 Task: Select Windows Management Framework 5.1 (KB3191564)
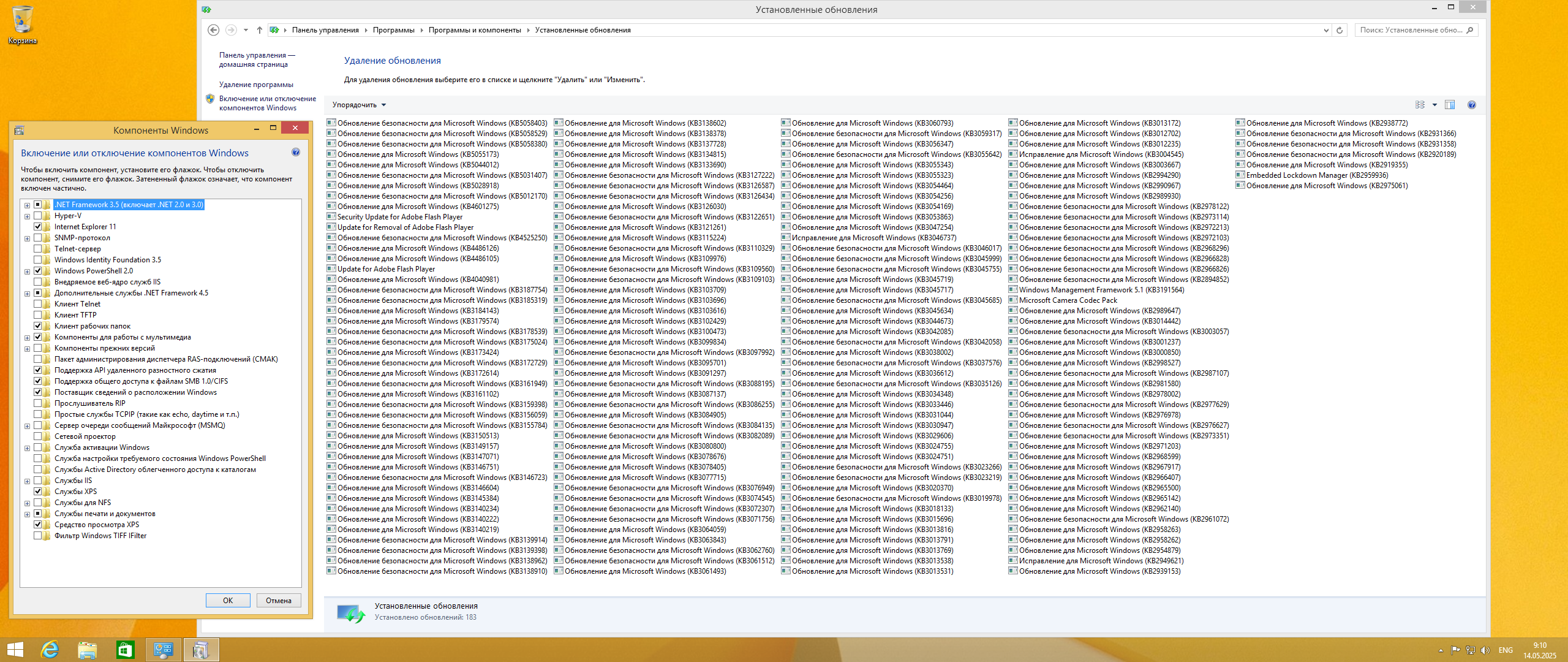[1101, 290]
